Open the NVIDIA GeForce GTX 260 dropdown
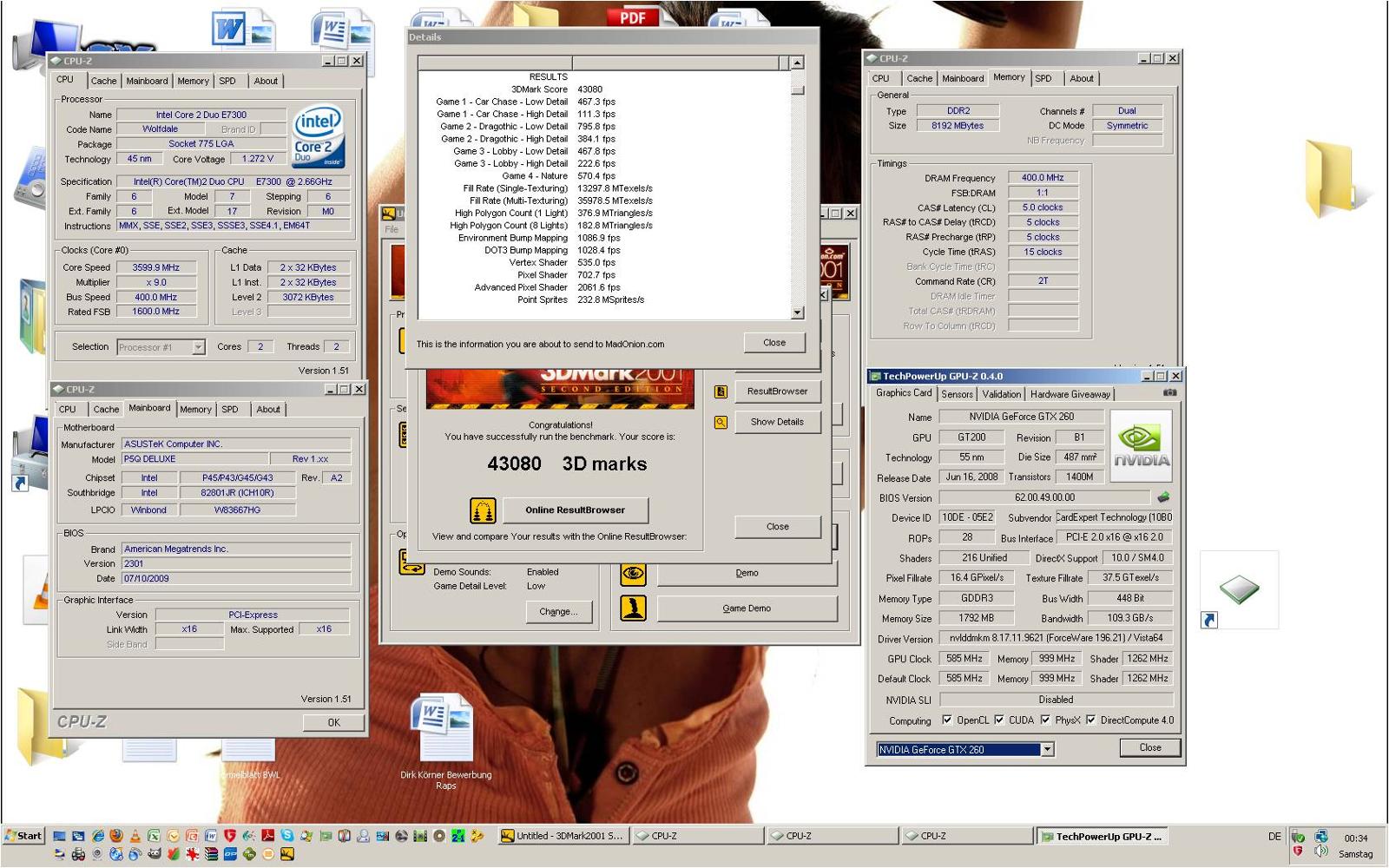The width and height of the screenshot is (1389, 868). [x=1047, y=749]
